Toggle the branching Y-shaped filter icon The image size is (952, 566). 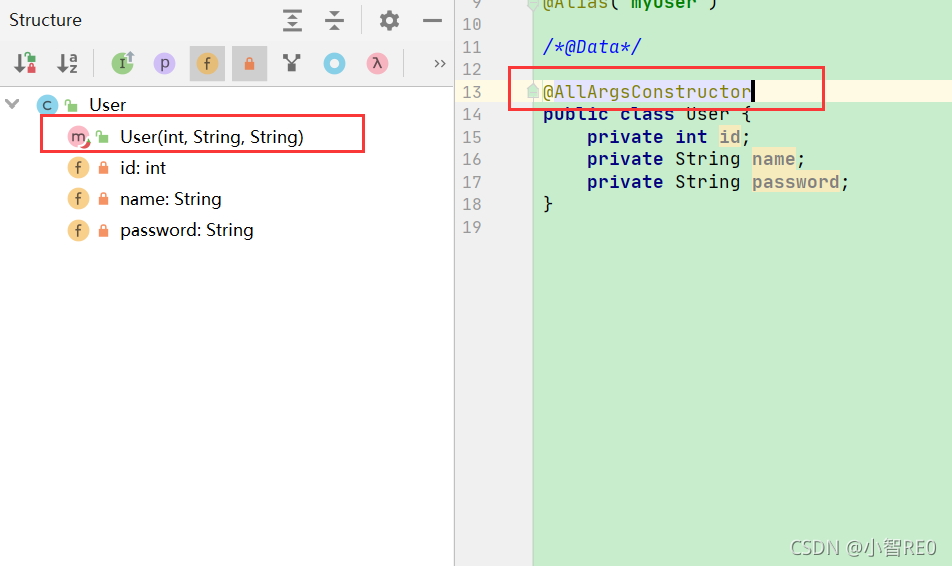pyautogui.click(x=291, y=63)
